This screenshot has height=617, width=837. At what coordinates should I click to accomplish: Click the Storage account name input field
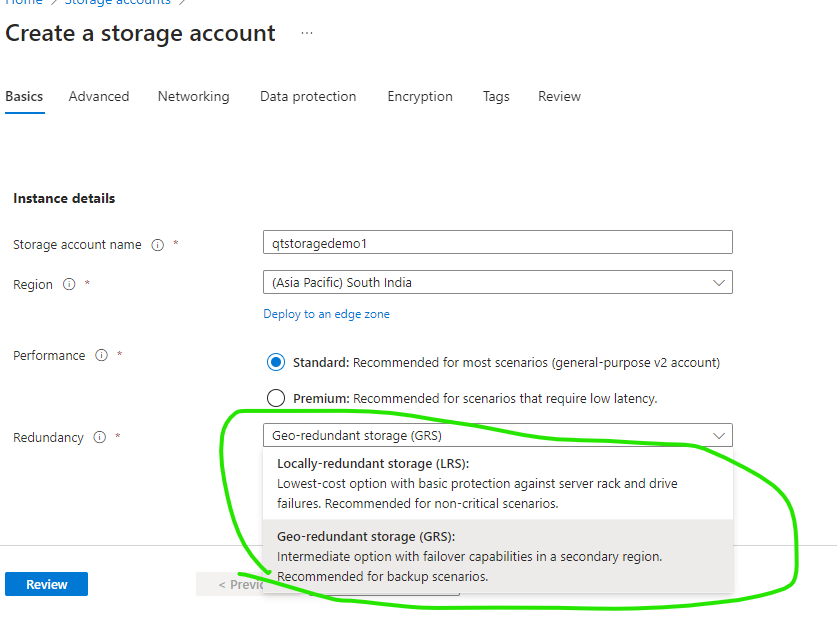coord(498,242)
